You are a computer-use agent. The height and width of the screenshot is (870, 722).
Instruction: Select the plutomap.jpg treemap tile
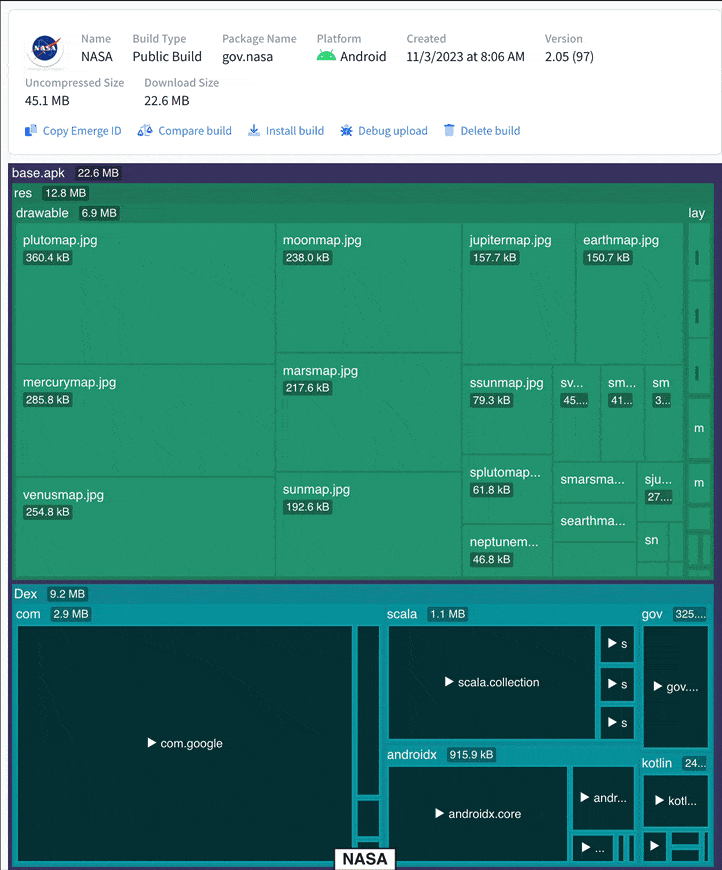[145, 293]
